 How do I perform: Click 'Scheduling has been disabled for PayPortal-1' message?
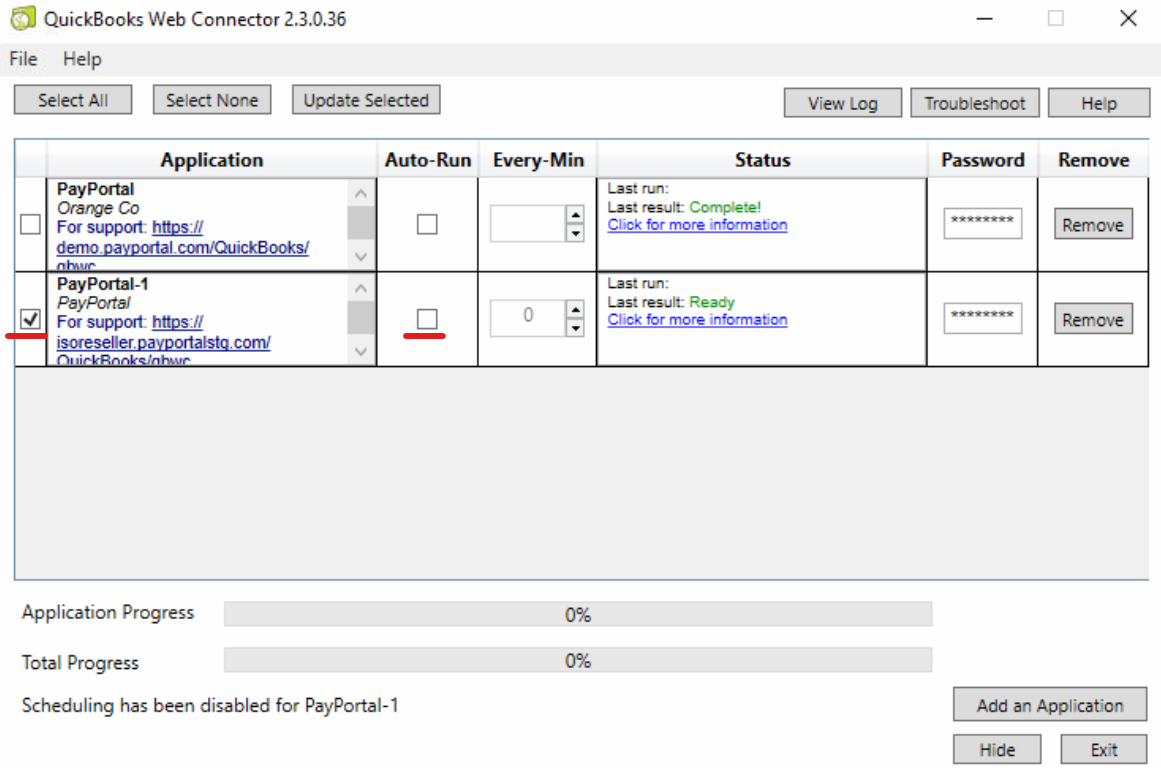pyautogui.click(x=210, y=705)
